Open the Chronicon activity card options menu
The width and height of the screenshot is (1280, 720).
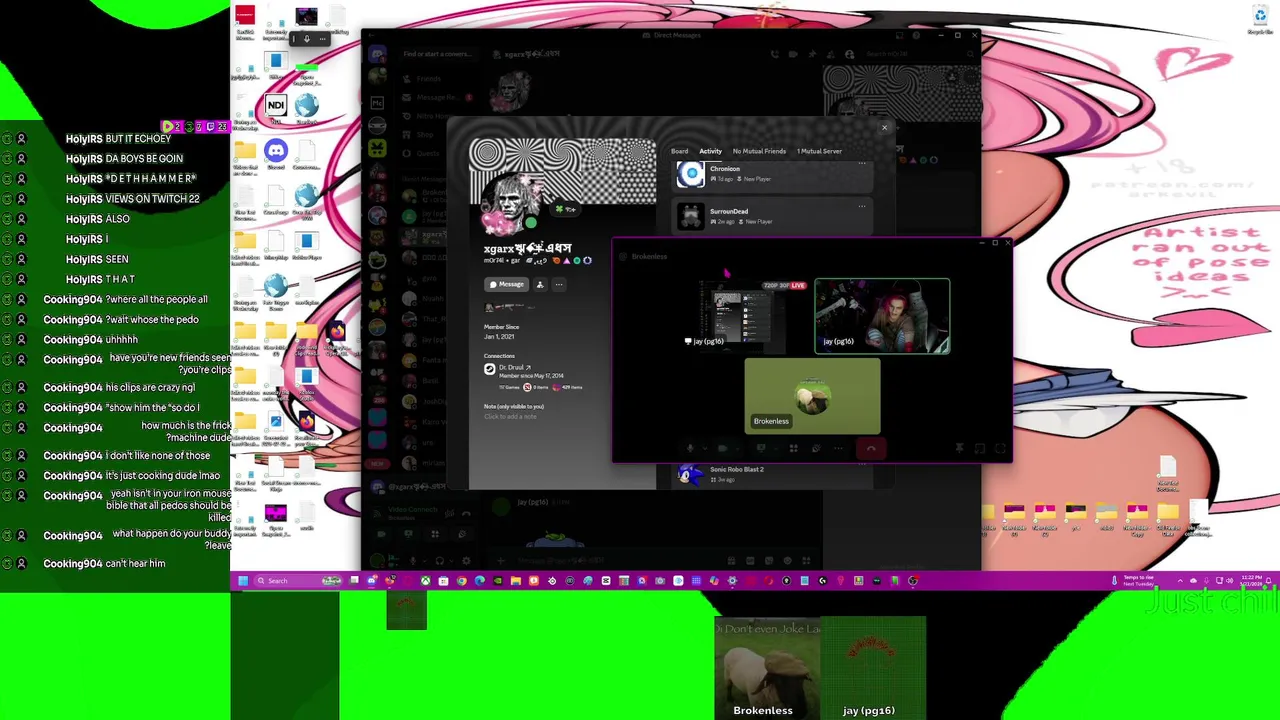[x=862, y=165]
